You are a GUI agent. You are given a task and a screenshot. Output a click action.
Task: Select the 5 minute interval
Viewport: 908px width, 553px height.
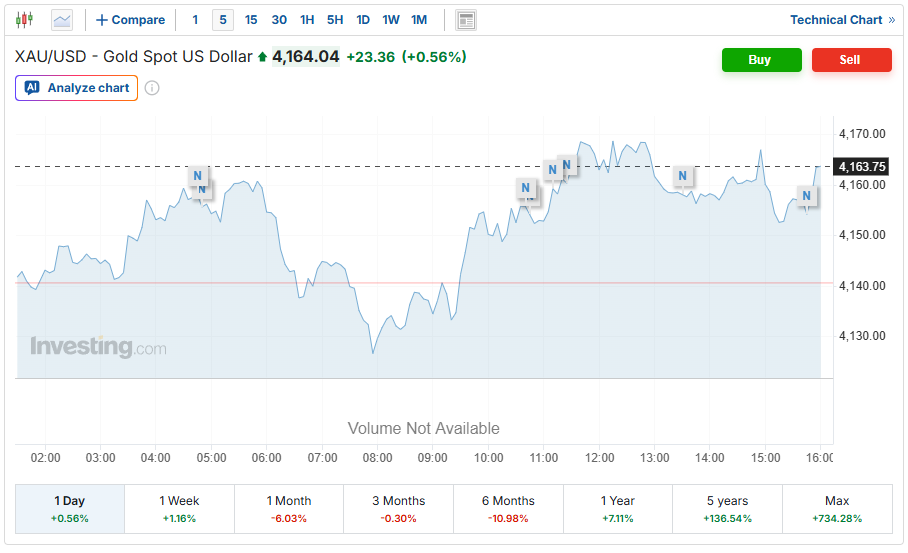[x=223, y=20]
